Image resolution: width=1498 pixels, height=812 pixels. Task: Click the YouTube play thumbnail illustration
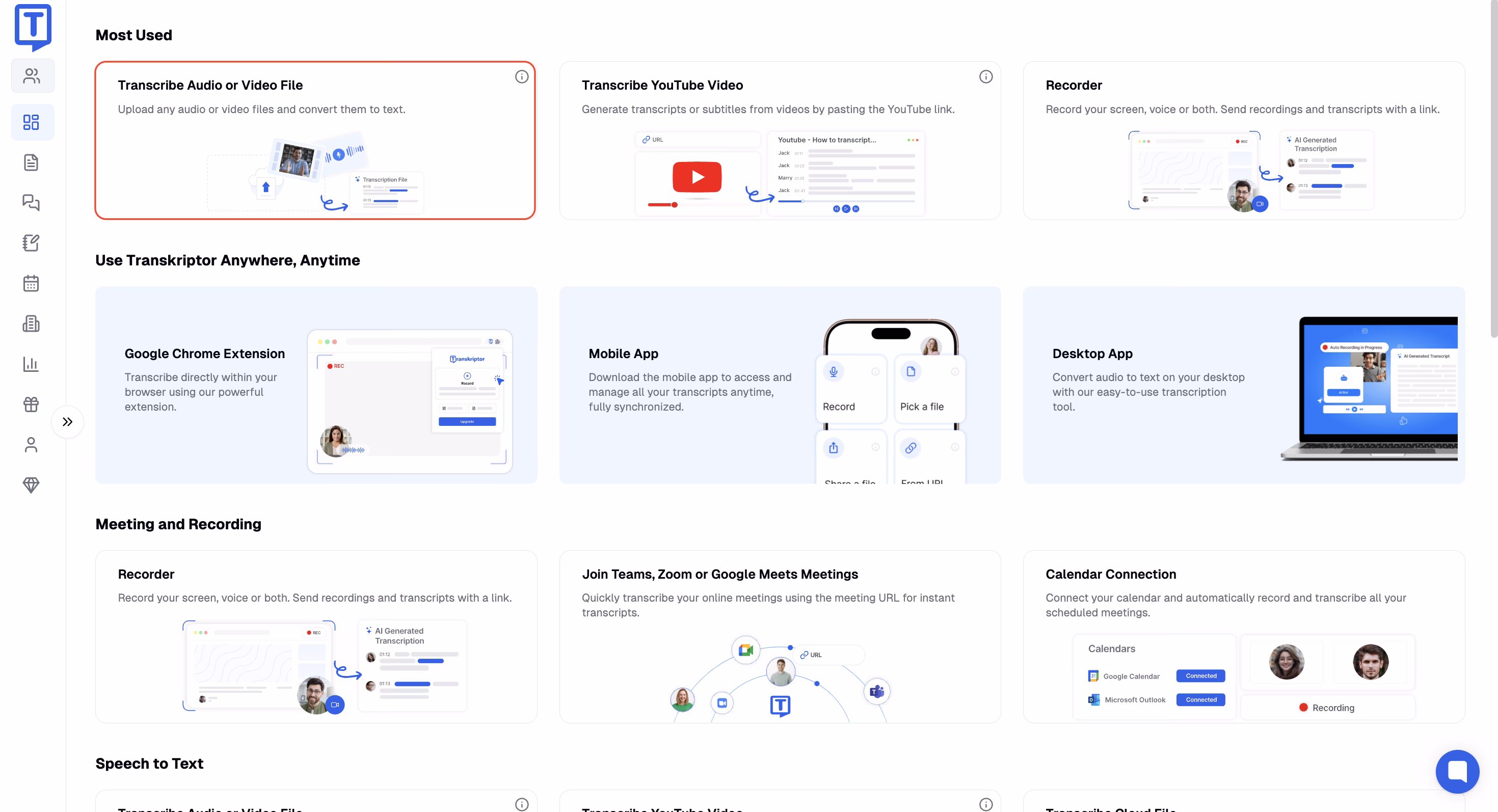coord(697,177)
